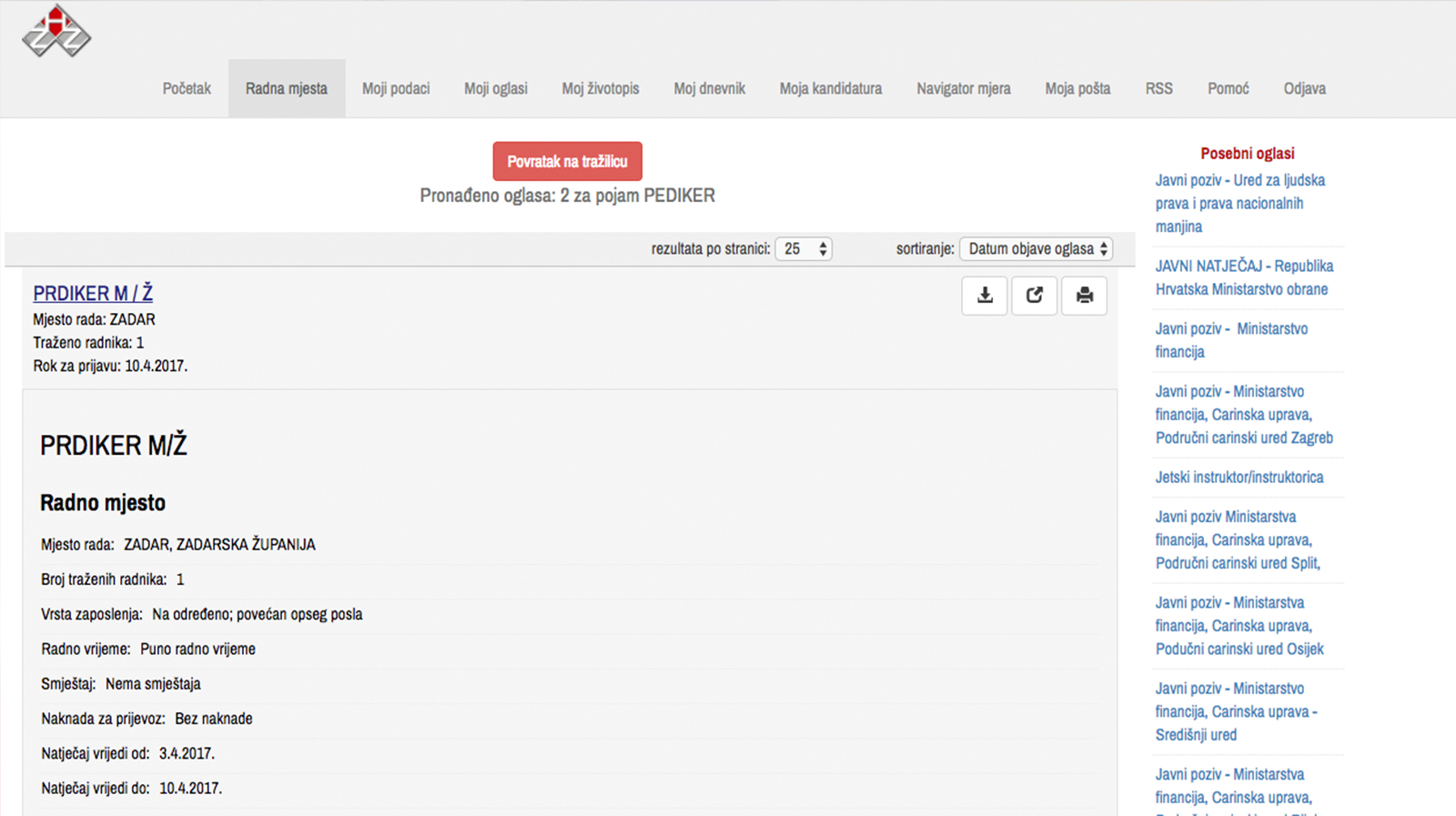Open the PRDIKER M / Ž job title link

(93, 294)
